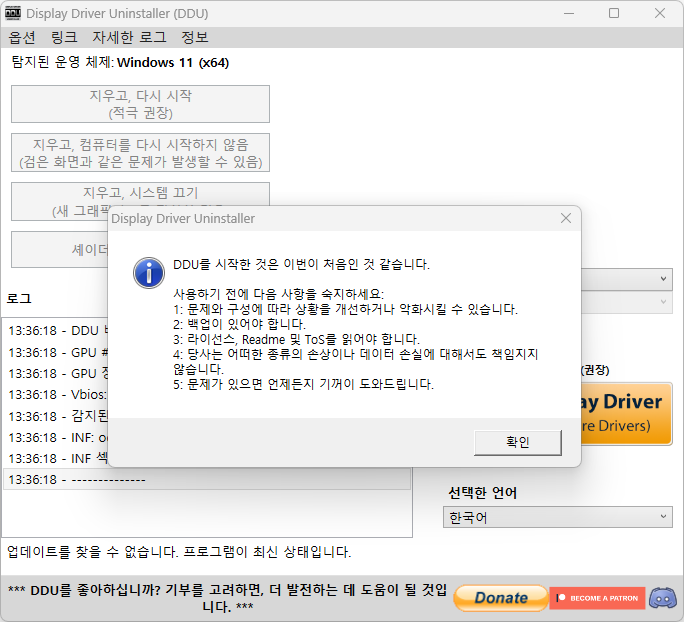Viewport: 684px width, 622px height.
Task: Open the 정보 menu
Action: pos(195,38)
